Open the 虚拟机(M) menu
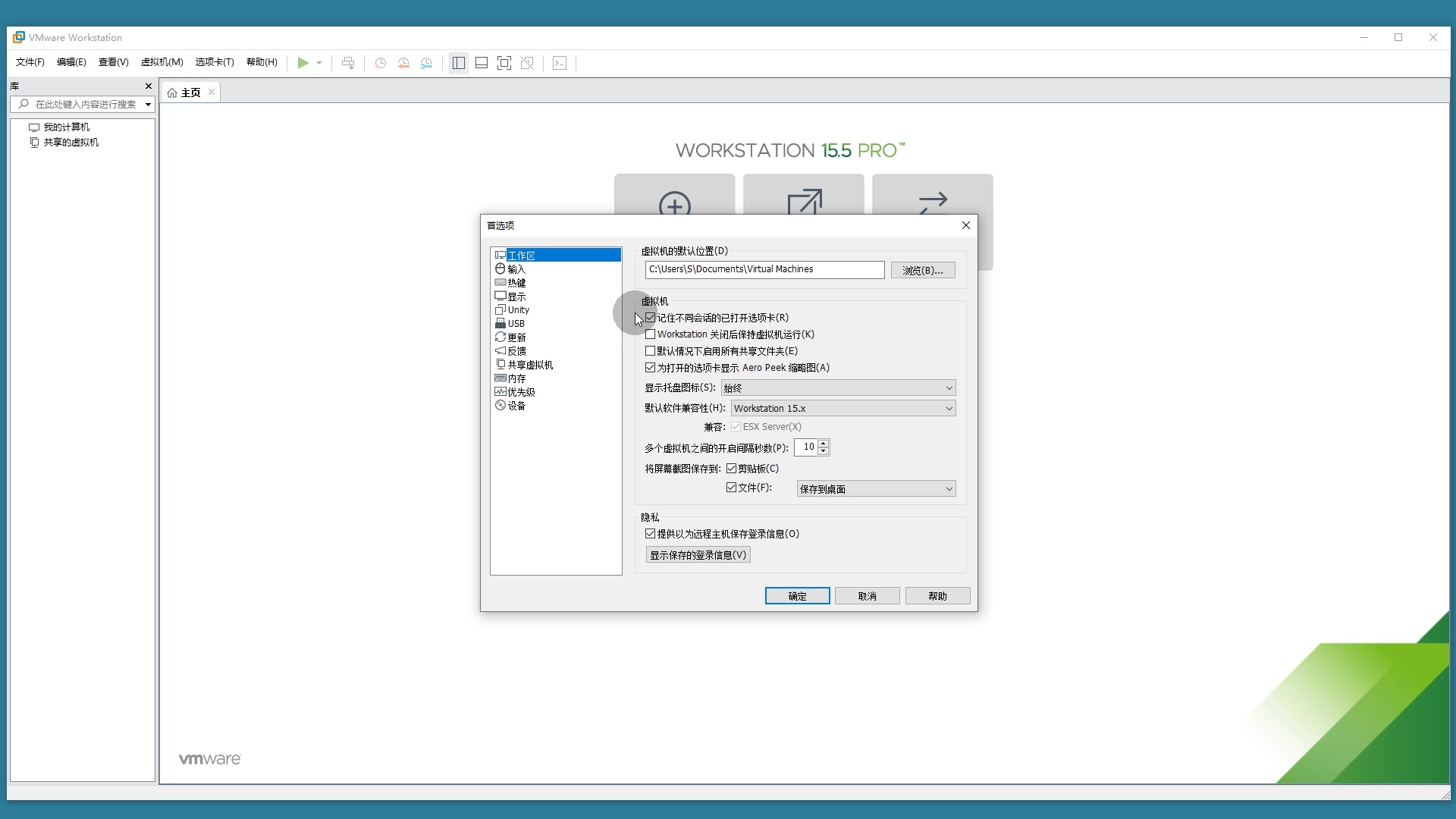This screenshot has height=819, width=1456. [162, 62]
